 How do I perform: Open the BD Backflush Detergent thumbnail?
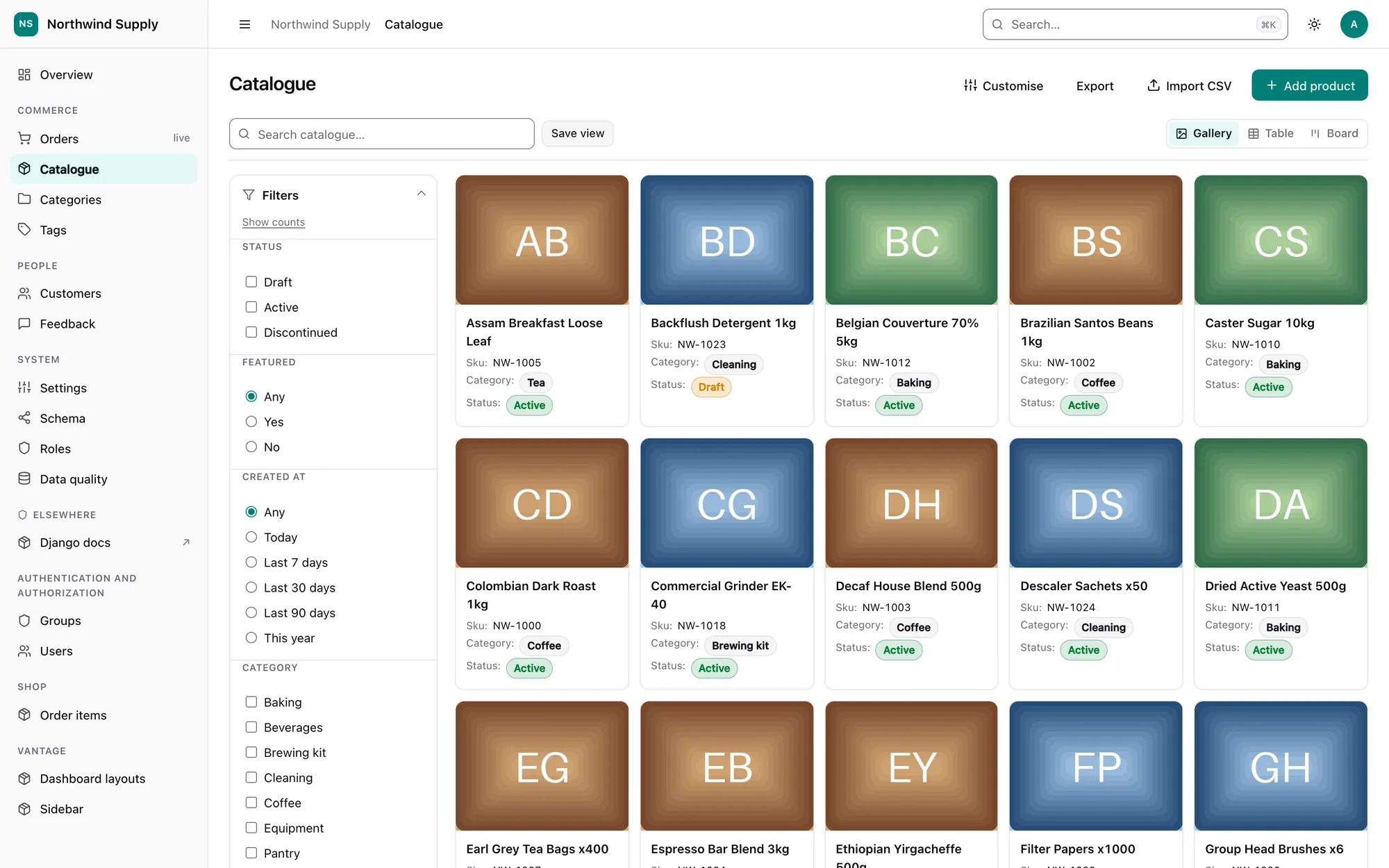726,240
